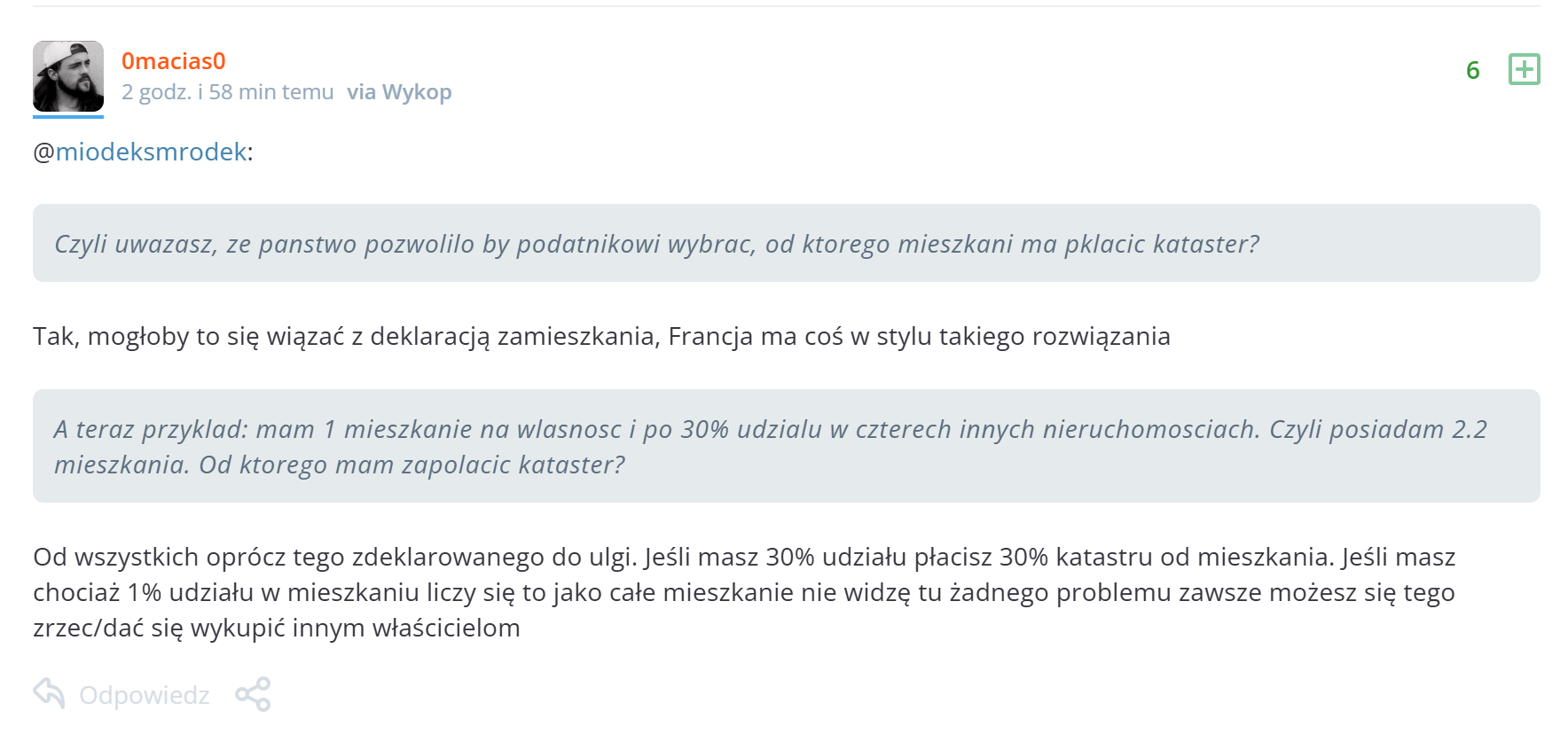Click the number '2.2' in the second quote
This screenshot has width=1568, height=734.
coord(1469,430)
